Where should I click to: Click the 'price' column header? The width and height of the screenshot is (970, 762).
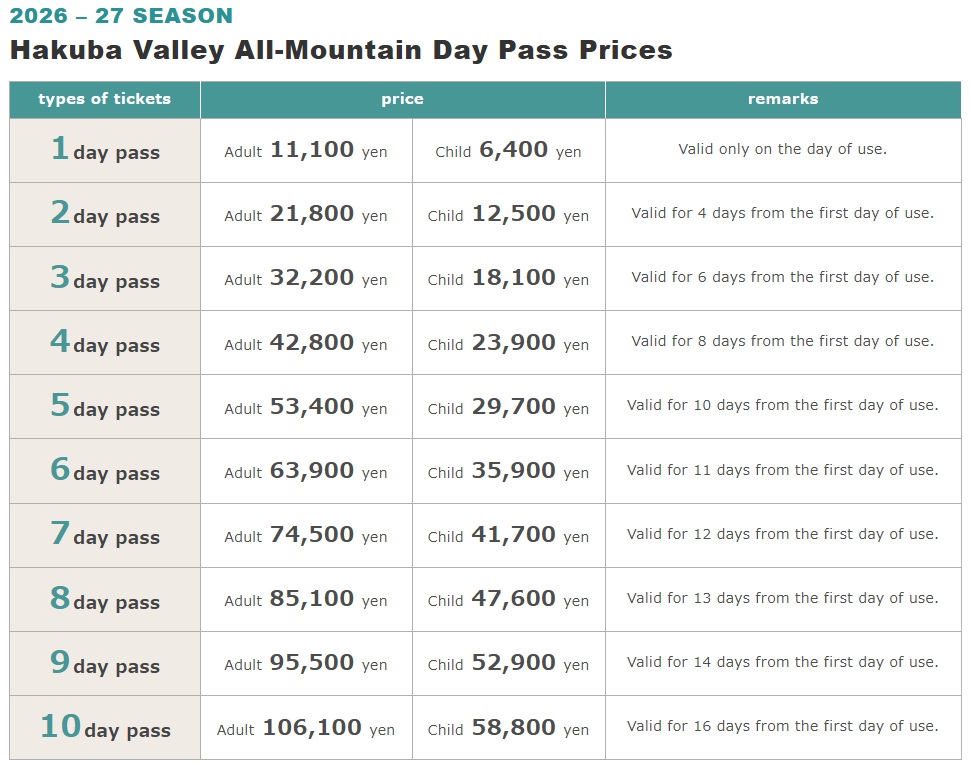pos(403,99)
